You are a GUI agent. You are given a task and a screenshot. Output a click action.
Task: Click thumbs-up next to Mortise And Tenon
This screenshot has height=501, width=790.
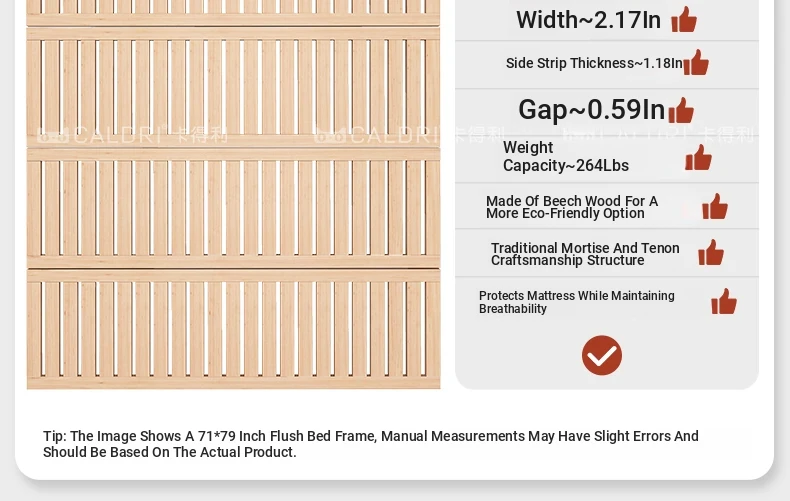[x=711, y=253]
